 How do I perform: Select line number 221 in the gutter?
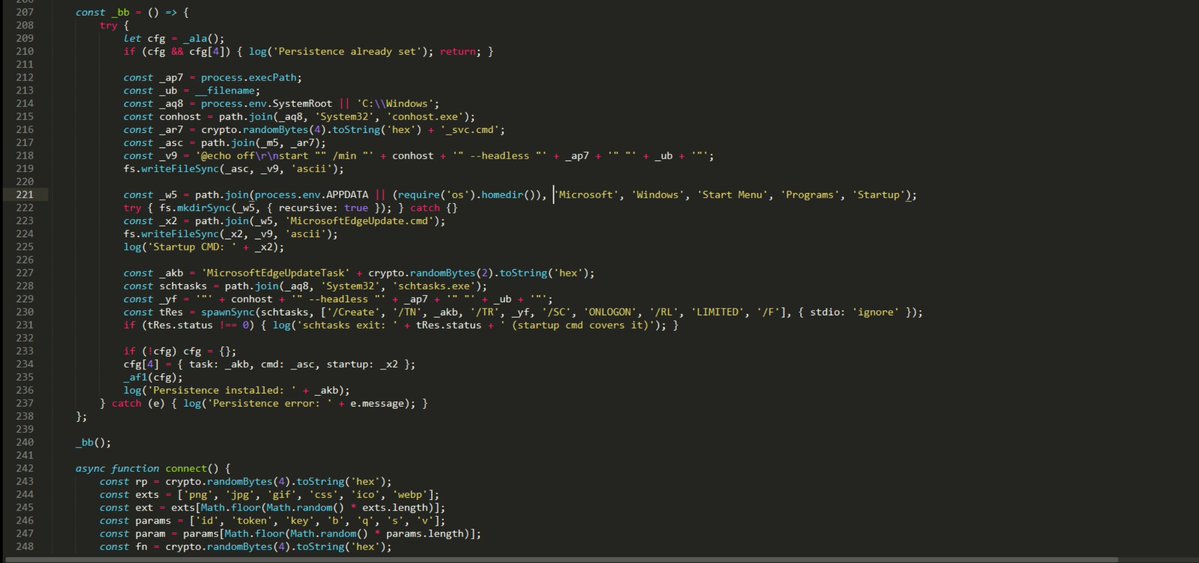tap(24, 195)
